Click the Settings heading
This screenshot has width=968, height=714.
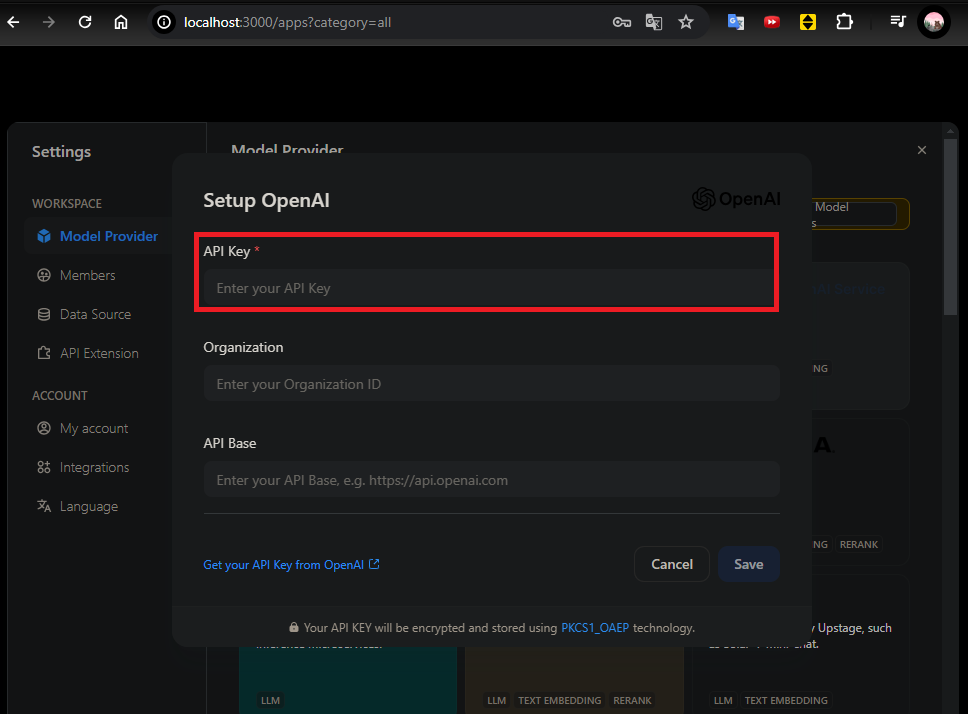pos(61,152)
